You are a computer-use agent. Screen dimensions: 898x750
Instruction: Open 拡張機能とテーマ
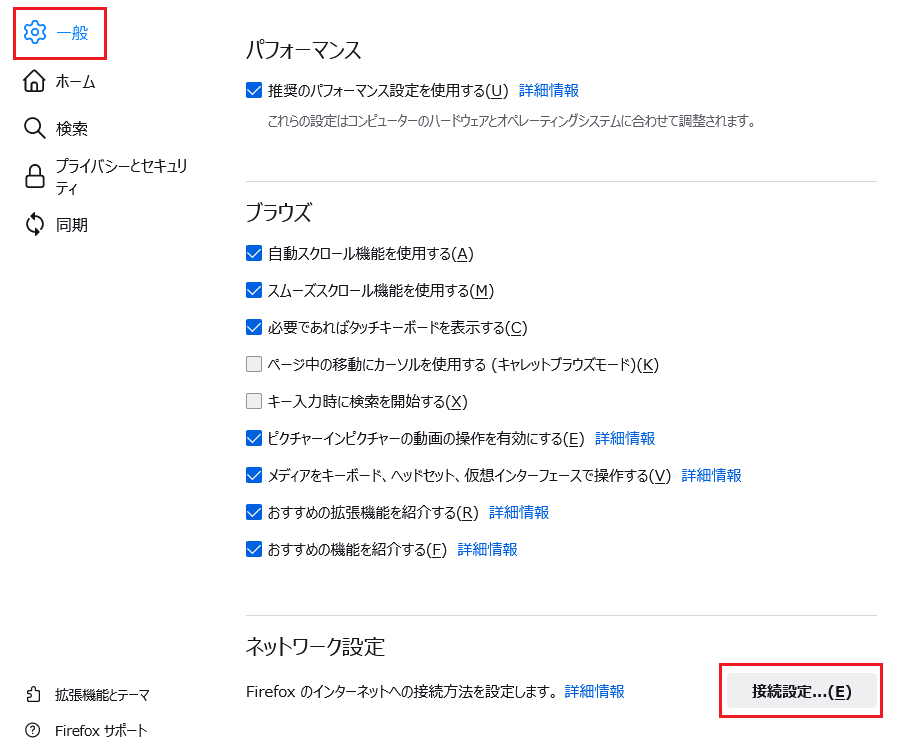(x=88, y=694)
